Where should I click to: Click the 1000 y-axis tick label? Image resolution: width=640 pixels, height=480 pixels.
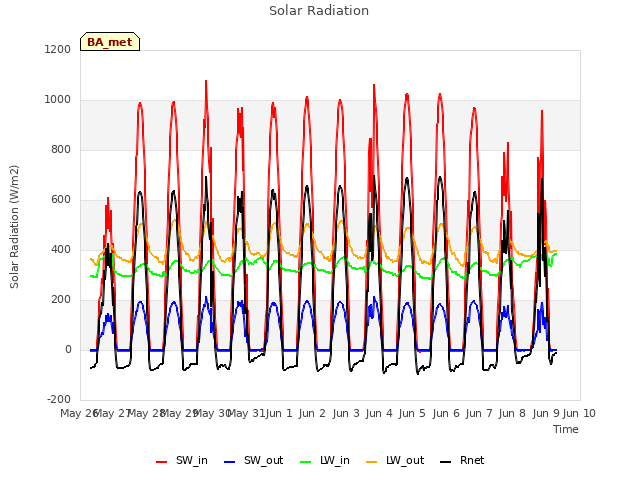click(x=58, y=100)
